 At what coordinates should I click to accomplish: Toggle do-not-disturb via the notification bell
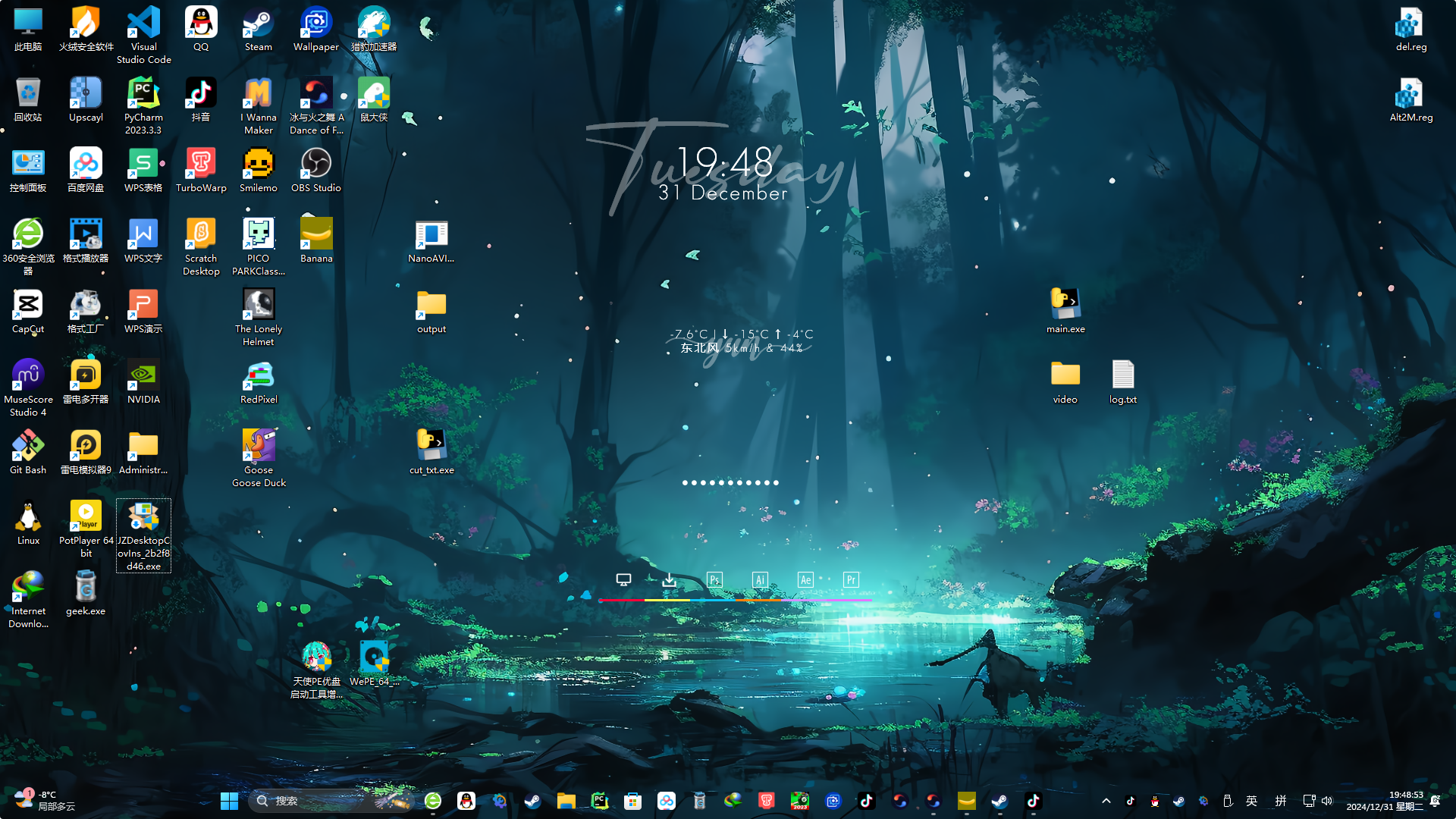1435,801
